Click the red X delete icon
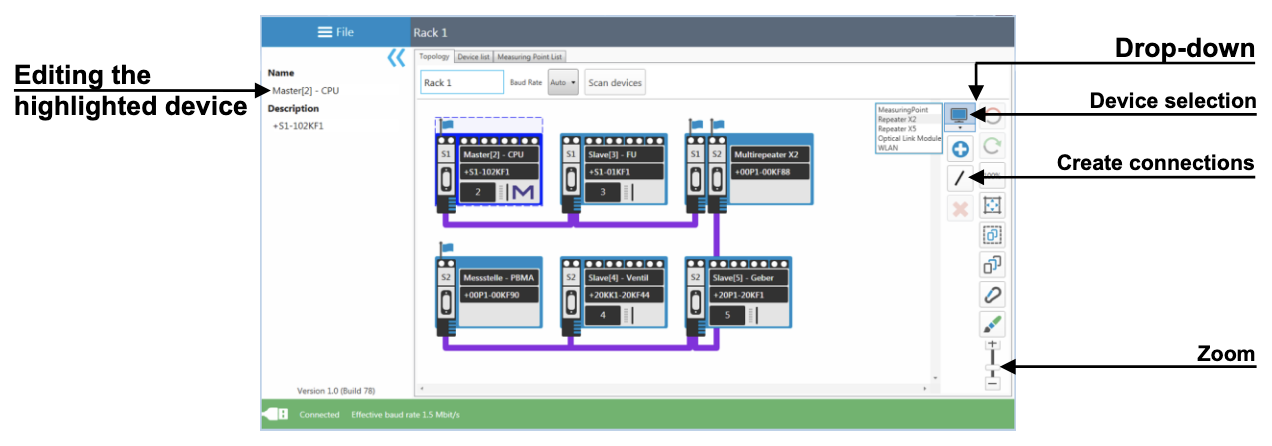 pos(959,208)
